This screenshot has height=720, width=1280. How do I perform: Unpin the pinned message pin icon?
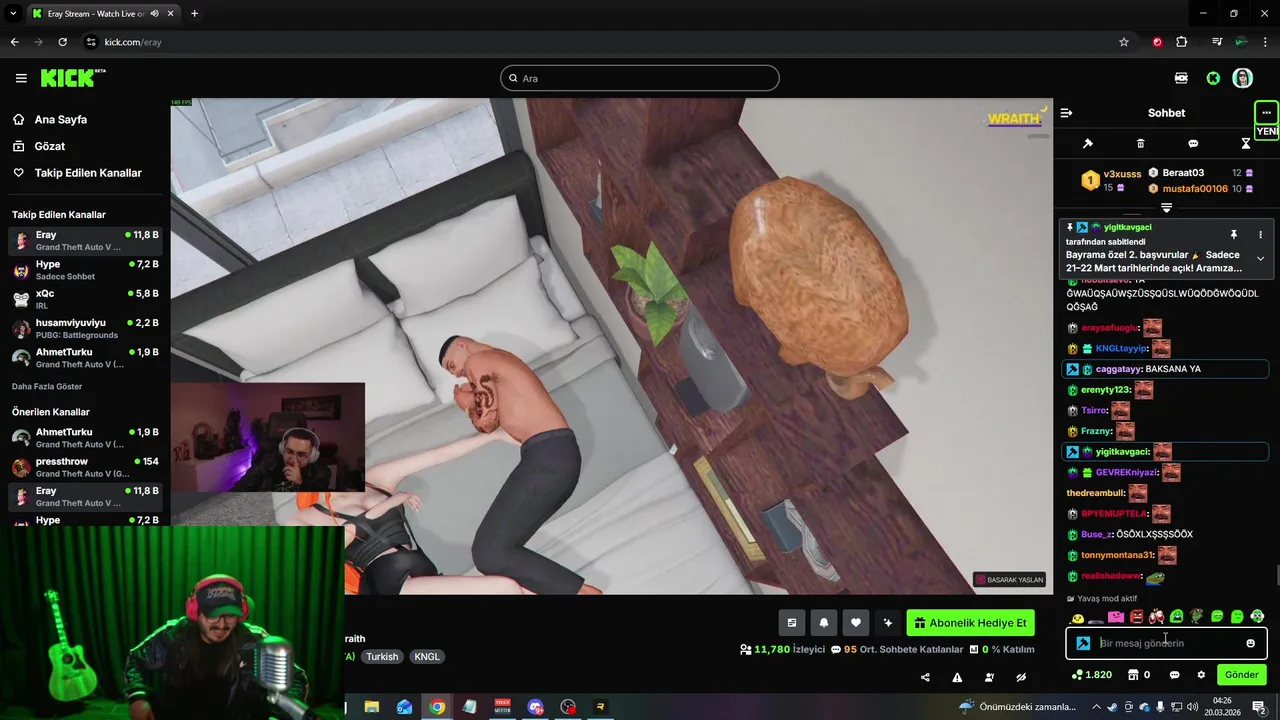pyautogui.click(x=1234, y=234)
